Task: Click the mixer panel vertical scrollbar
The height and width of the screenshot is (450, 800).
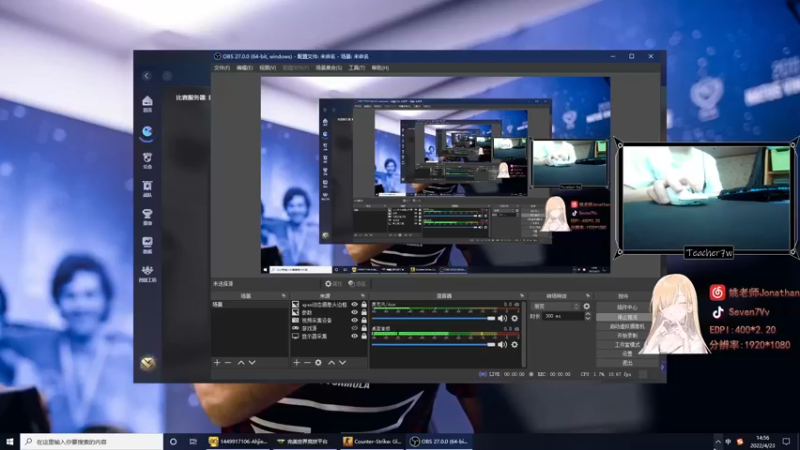Action: 523,334
